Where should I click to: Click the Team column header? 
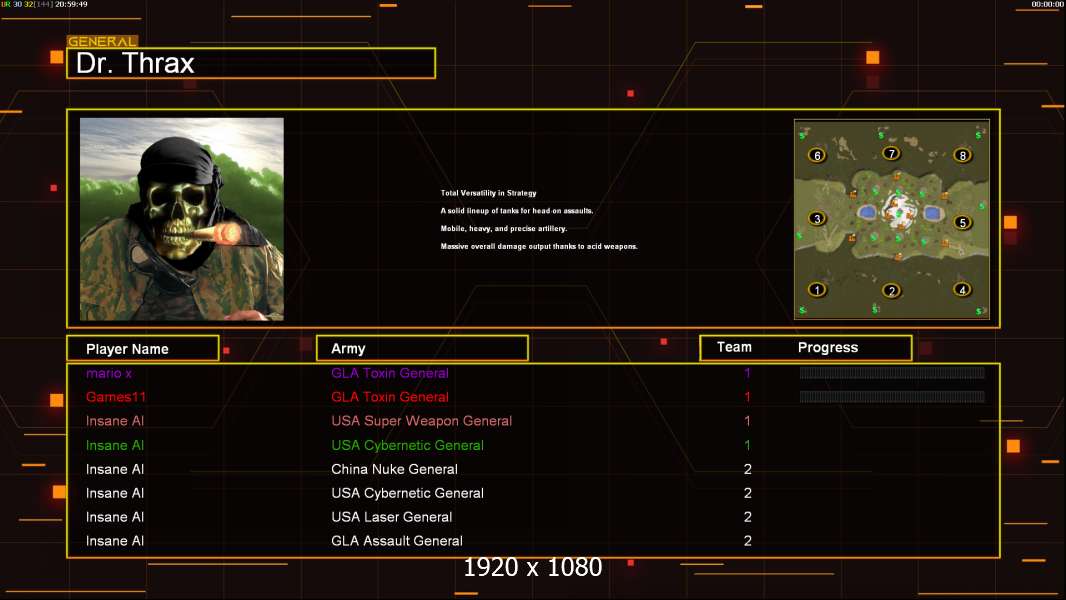pos(734,347)
